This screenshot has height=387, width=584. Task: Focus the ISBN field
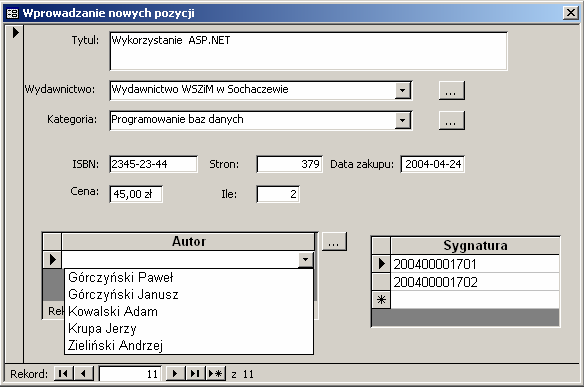coord(153,164)
